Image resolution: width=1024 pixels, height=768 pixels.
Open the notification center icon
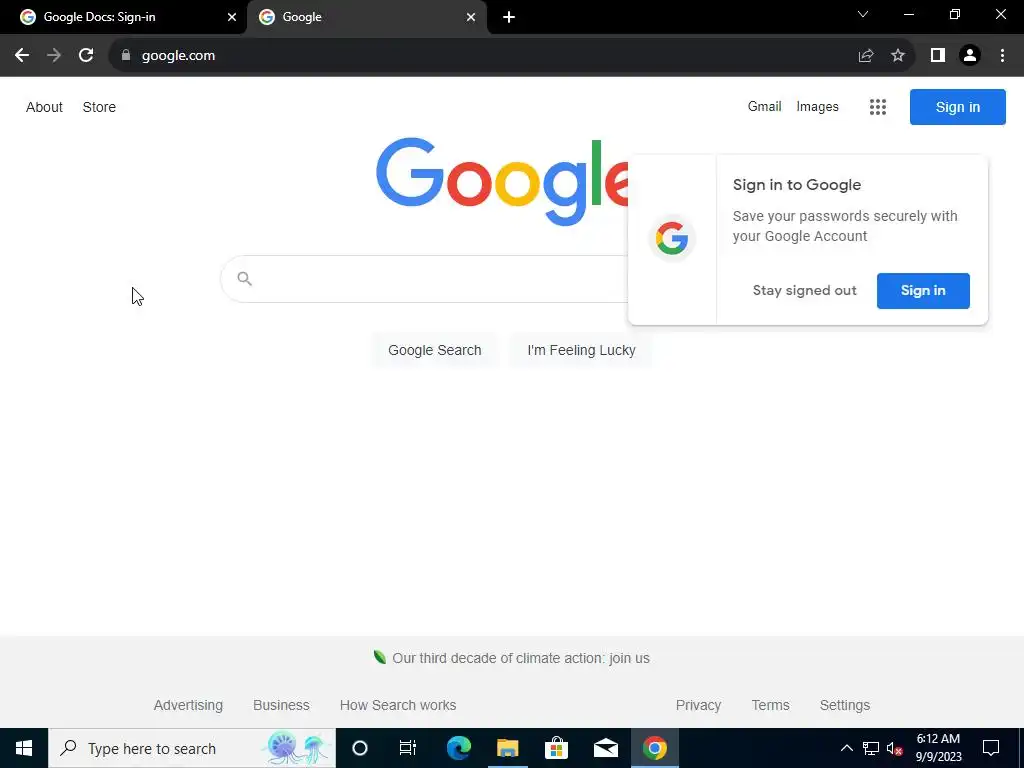(x=991, y=748)
